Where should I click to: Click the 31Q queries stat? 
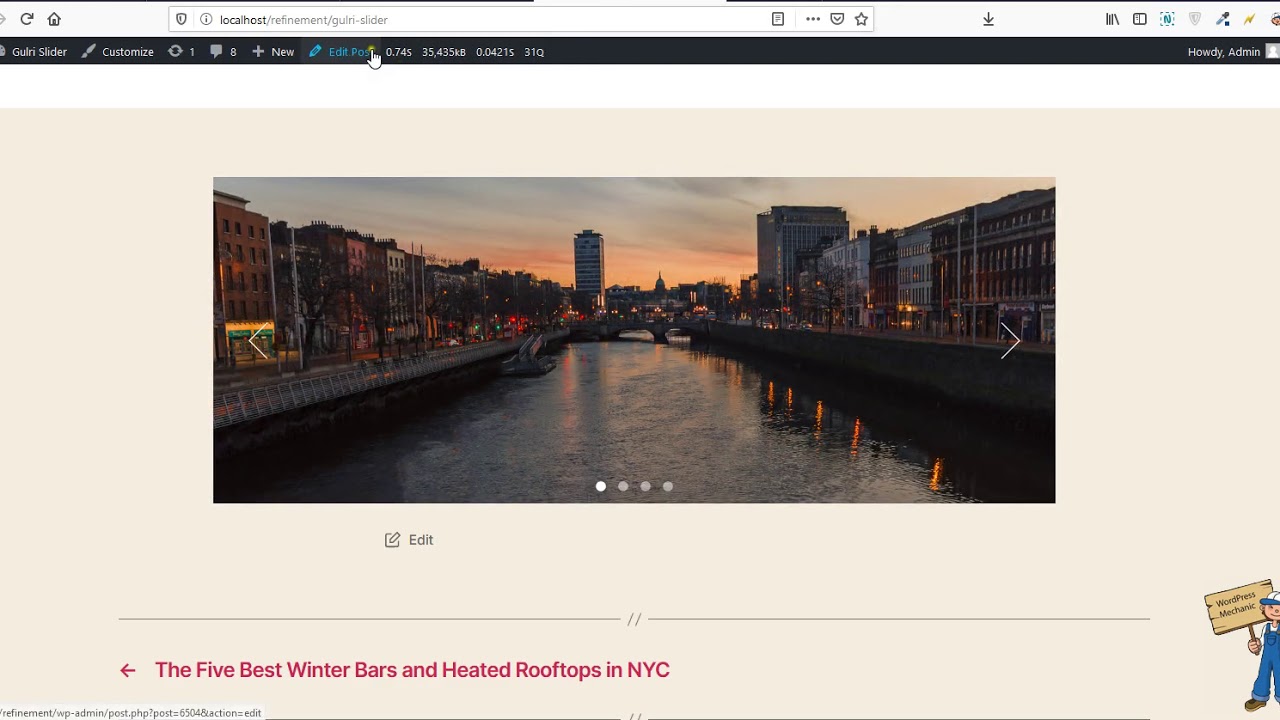coord(534,52)
